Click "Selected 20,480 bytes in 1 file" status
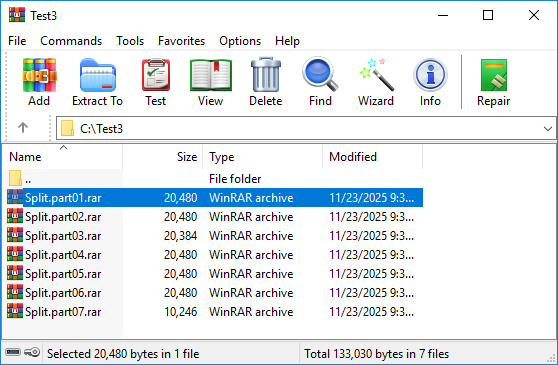558x365 pixels. 123,354
